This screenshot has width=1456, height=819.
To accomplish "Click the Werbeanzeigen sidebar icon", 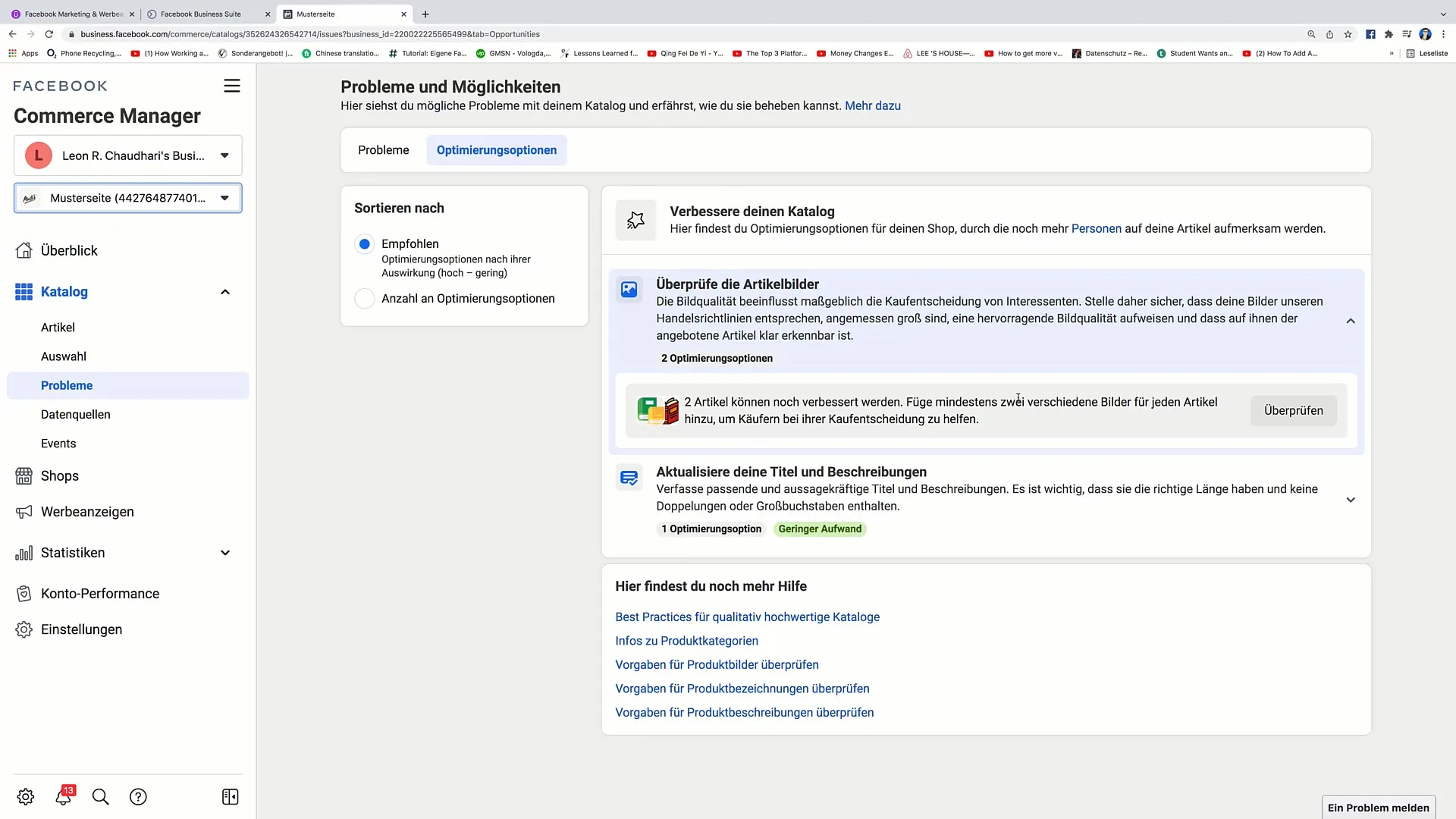I will [x=23, y=512].
